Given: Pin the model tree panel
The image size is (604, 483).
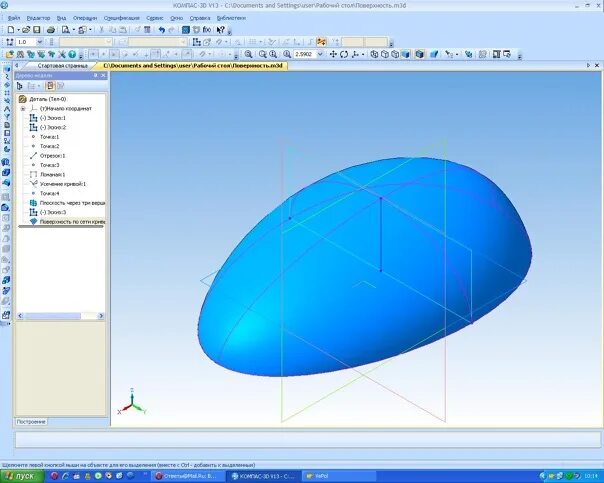Looking at the screenshot, I should (96, 76).
